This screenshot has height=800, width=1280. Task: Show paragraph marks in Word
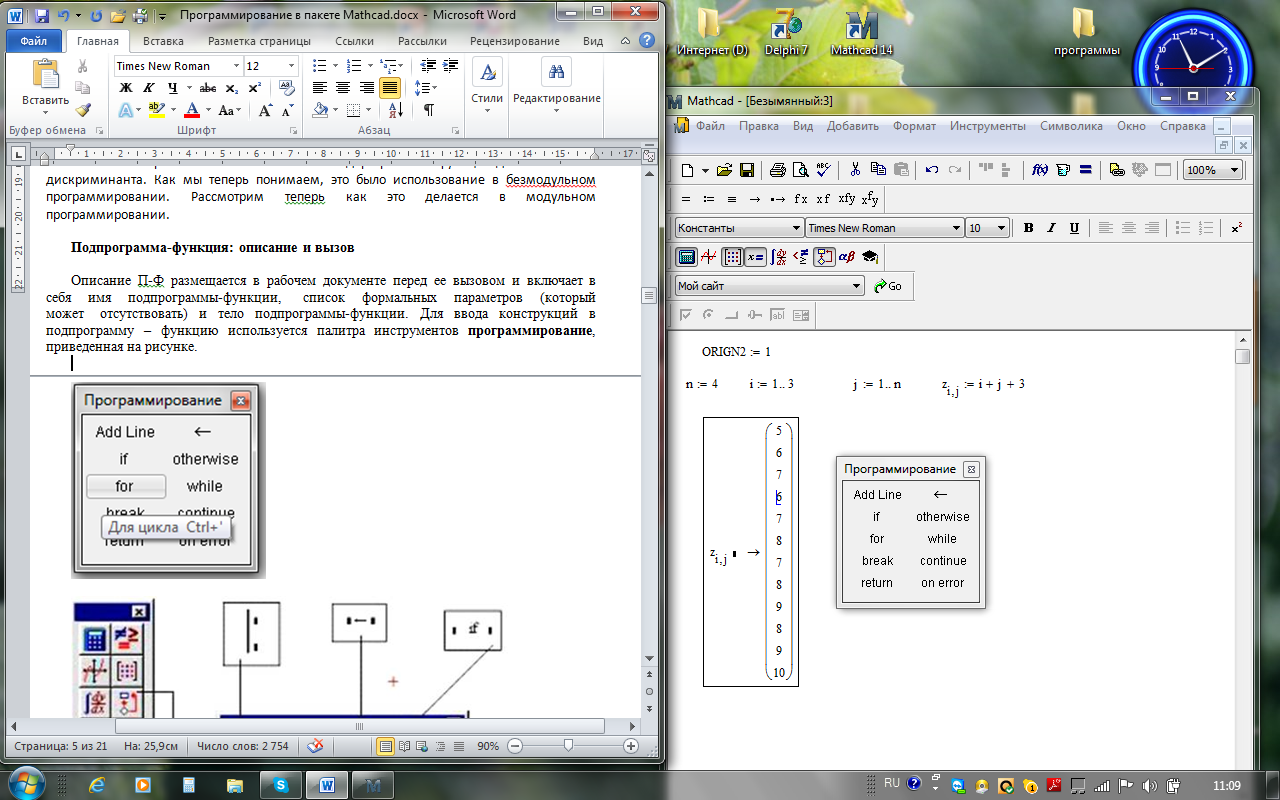(x=428, y=110)
